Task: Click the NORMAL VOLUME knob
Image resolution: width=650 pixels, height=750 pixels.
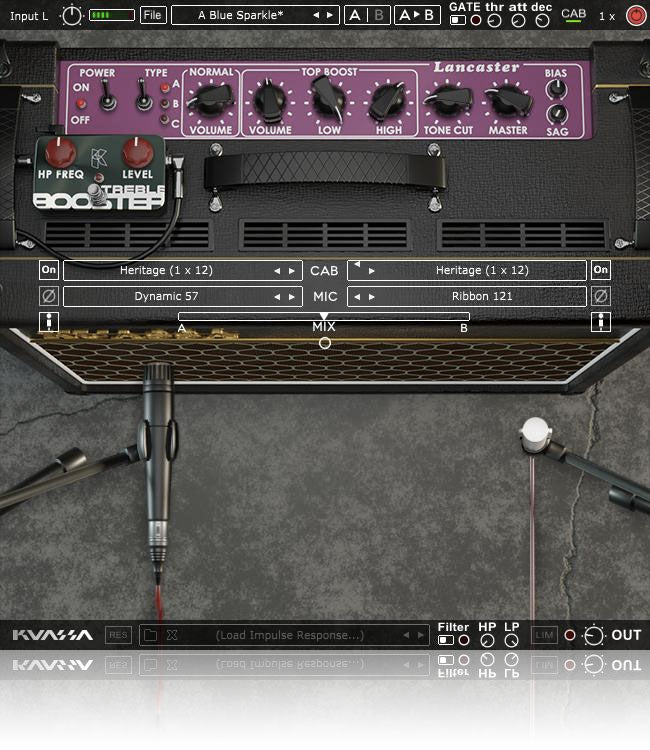Action: coord(210,99)
